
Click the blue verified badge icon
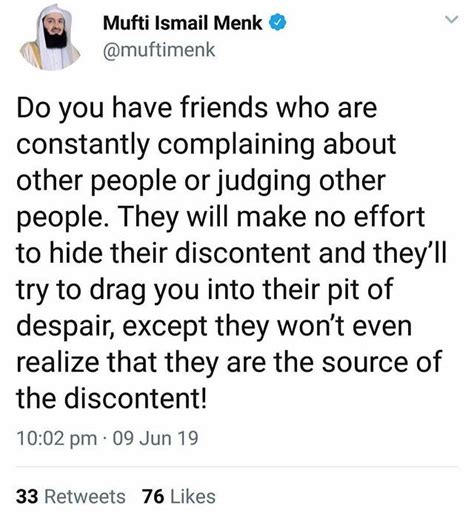click(x=277, y=23)
